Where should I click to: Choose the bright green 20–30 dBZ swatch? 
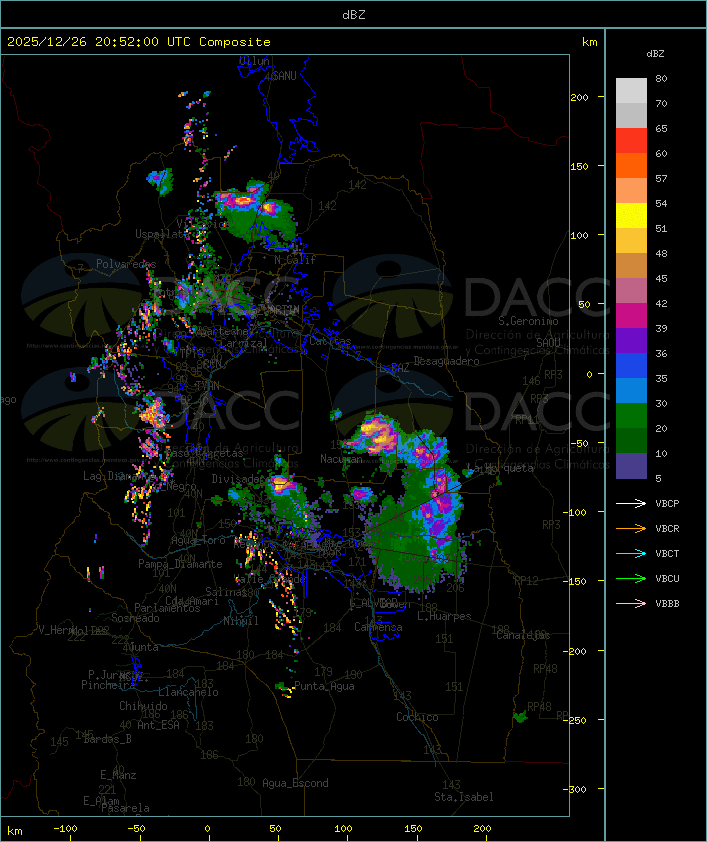pyautogui.click(x=631, y=416)
